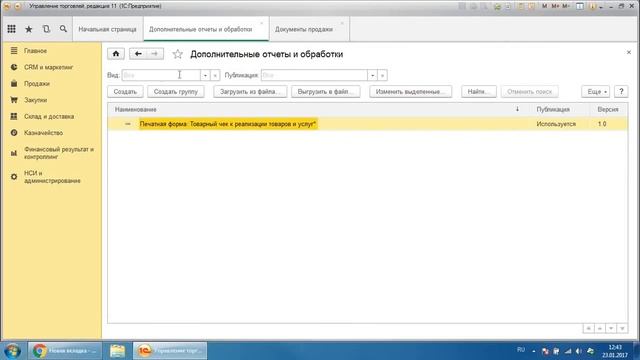The width and height of the screenshot is (640, 360).
Task: Click the Публикация filter input field
Action: (x=314, y=75)
